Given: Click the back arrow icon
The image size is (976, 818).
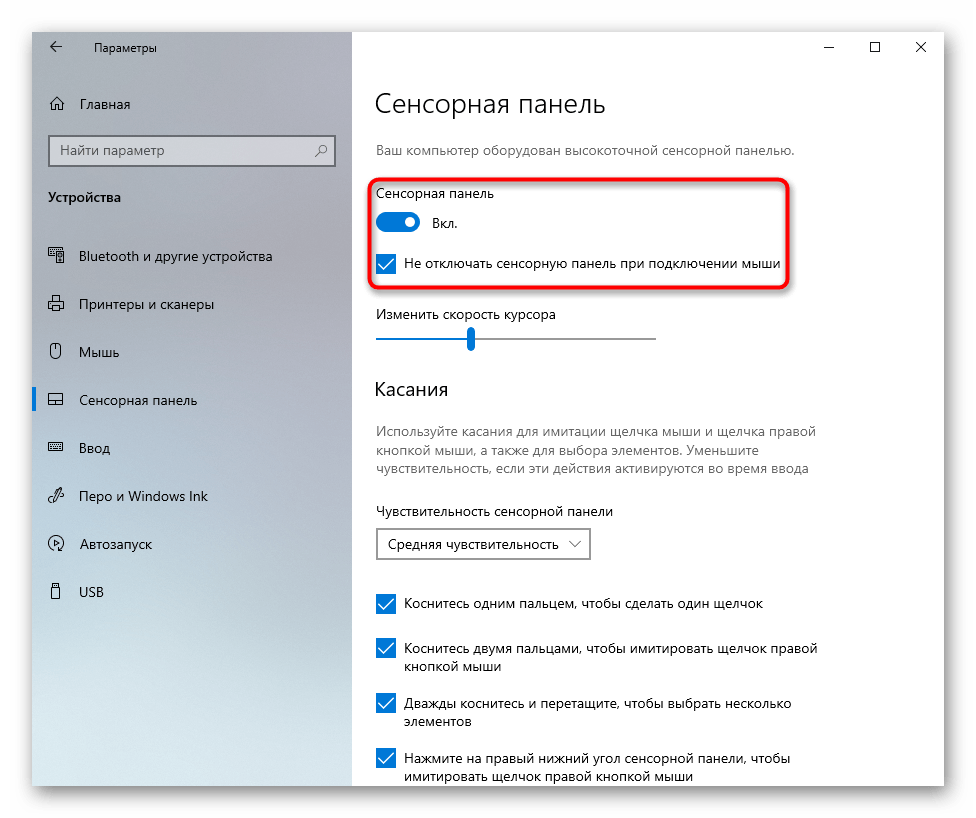Looking at the screenshot, I should tap(56, 47).
